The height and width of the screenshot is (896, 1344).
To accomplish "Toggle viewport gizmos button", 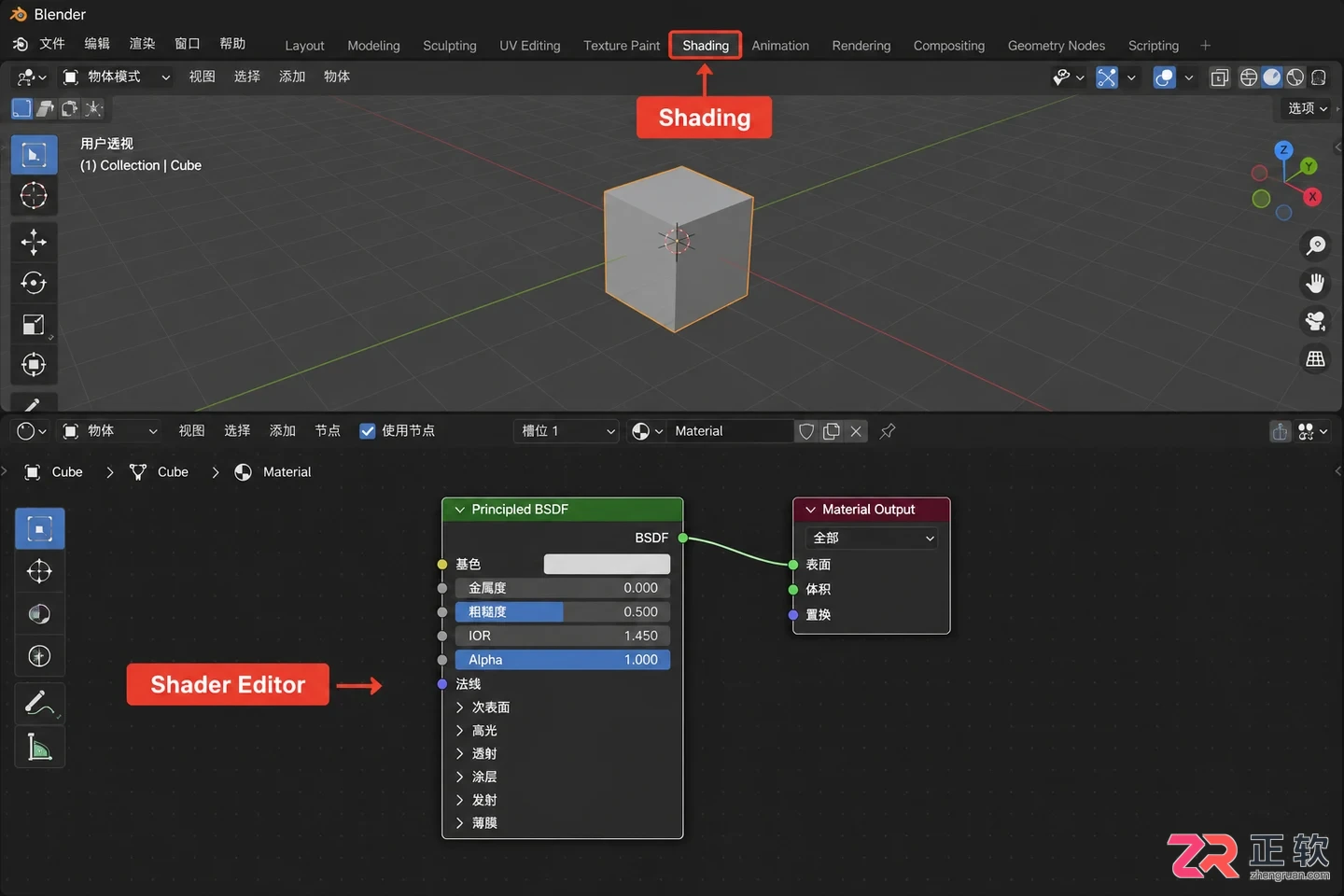I will [x=1107, y=77].
